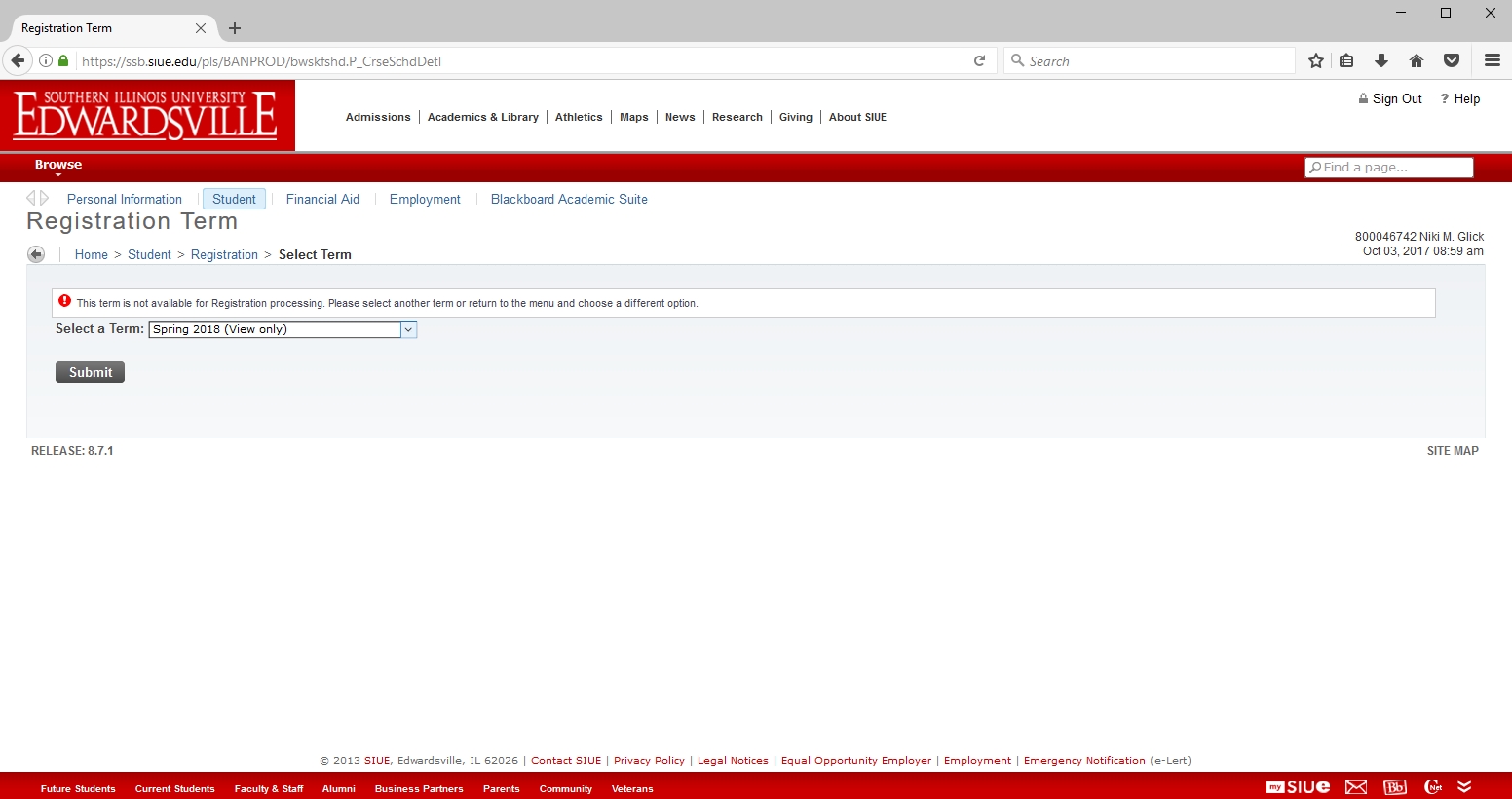Screen dimensions: 1512x799
Task: Switch to the Financial Aid tab
Action: click(322, 200)
